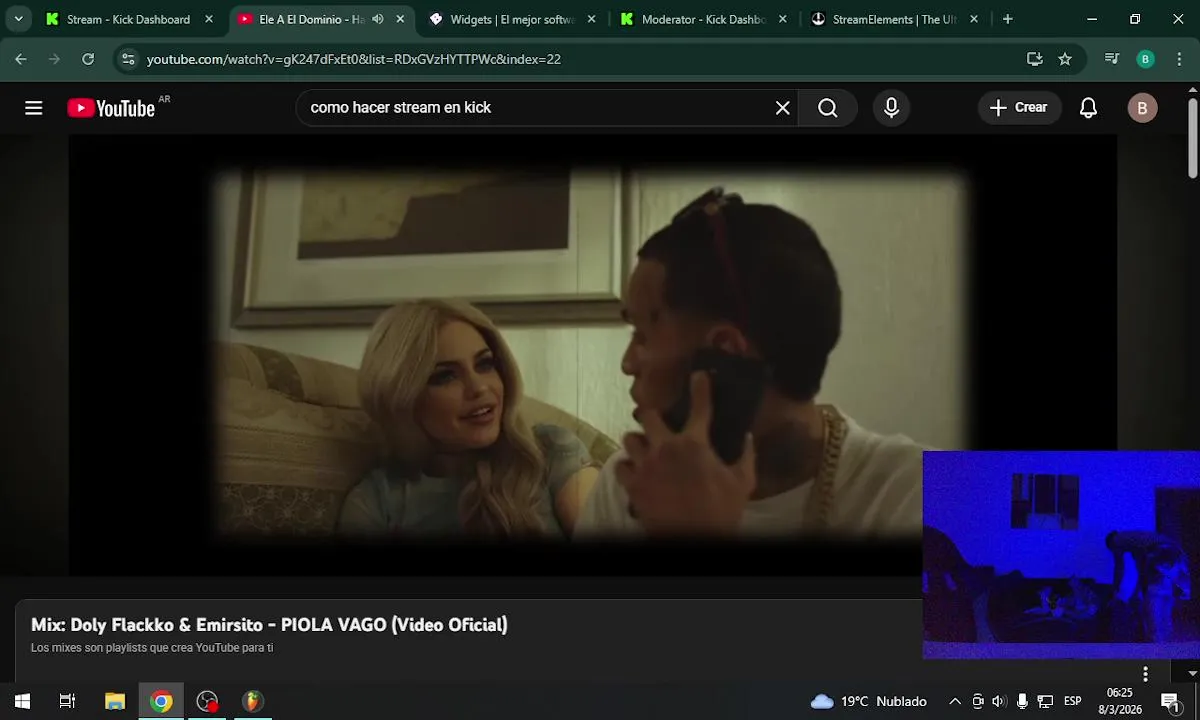Open File Explorer from the taskbar
The image size is (1200, 720).
115,701
